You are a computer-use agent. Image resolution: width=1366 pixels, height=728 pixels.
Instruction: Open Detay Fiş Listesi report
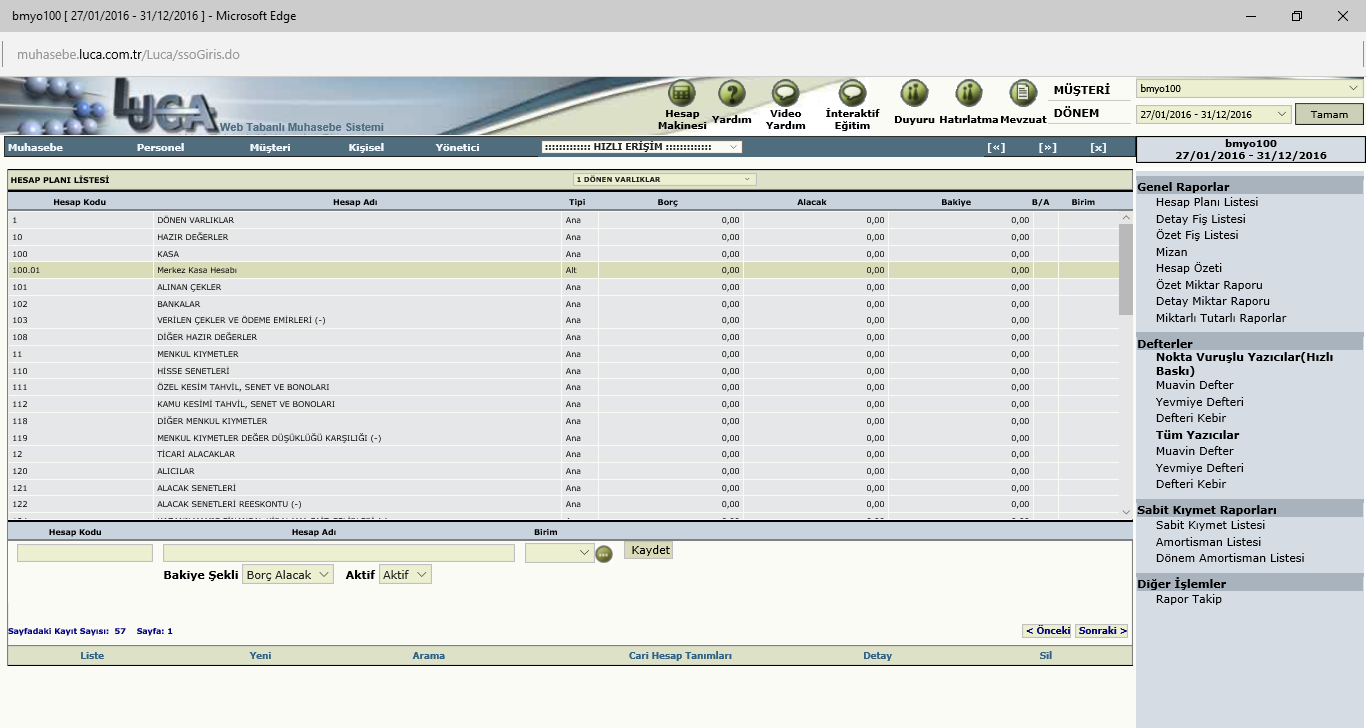[1201, 219]
